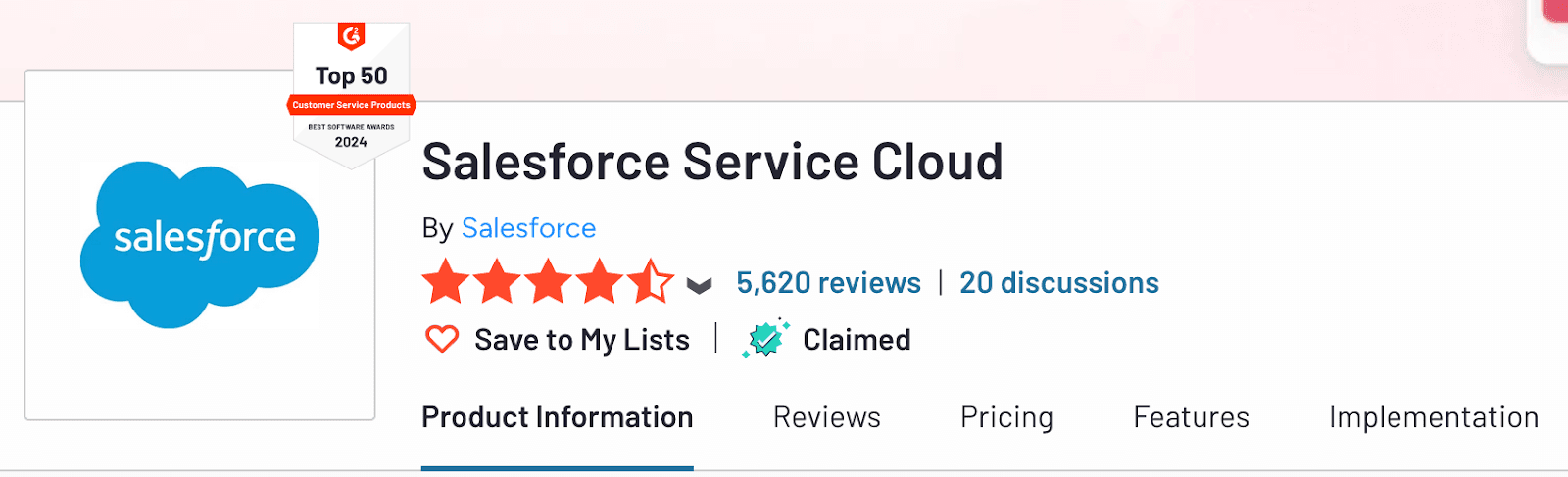Image resolution: width=1568 pixels, height=477 pixels.
Task: Click the Save to My Lists label
Action: pos(582,340)
